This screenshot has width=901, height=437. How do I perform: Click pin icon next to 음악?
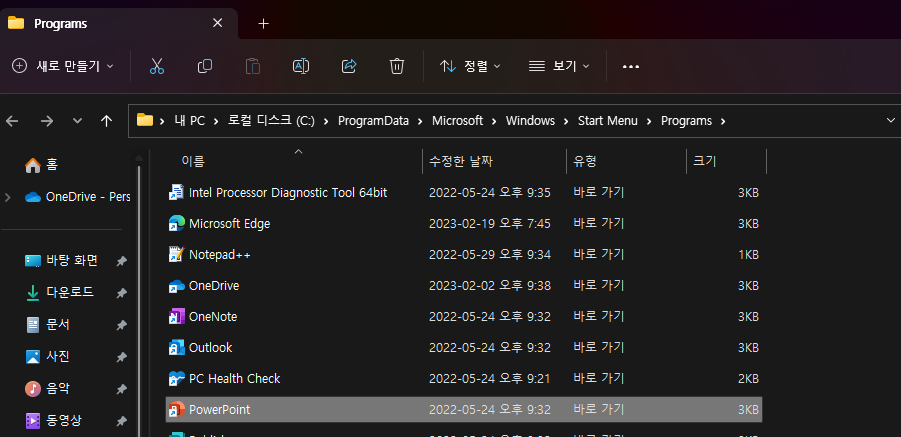pos(121,389)
